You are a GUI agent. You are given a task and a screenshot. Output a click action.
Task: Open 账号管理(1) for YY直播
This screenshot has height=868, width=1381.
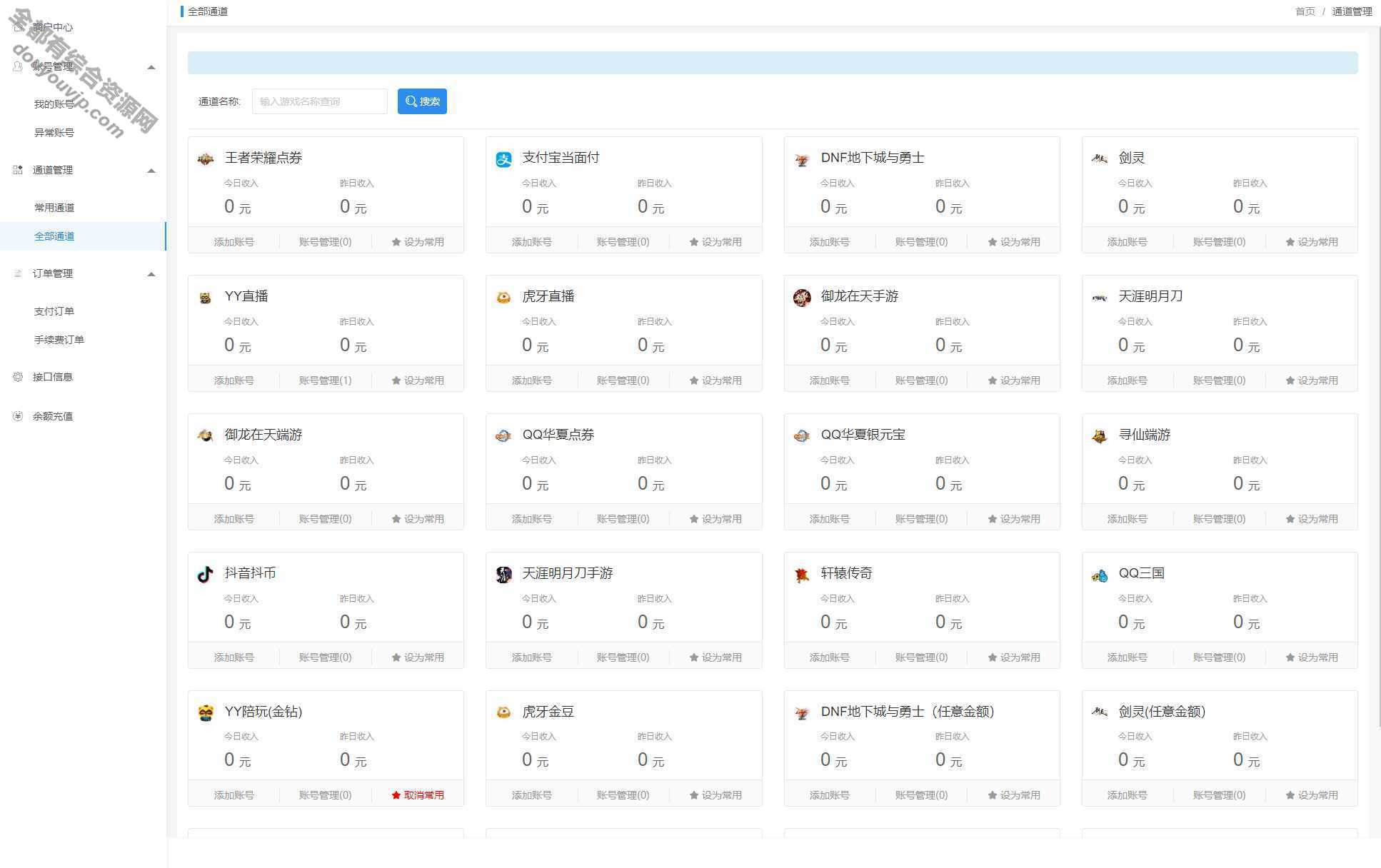[326, 380]
